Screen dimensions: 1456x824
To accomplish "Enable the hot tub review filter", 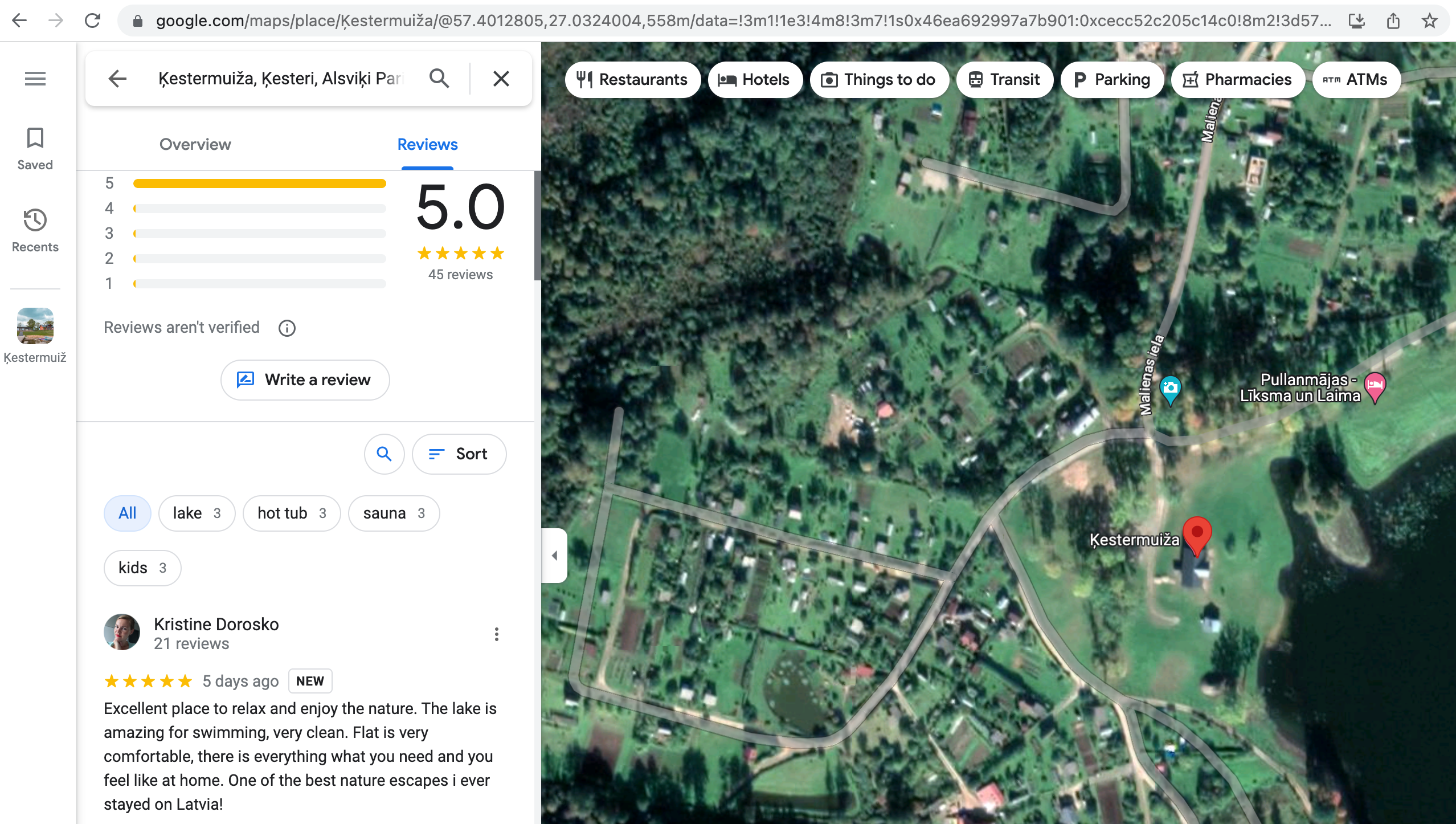I will tap(291, 513).
